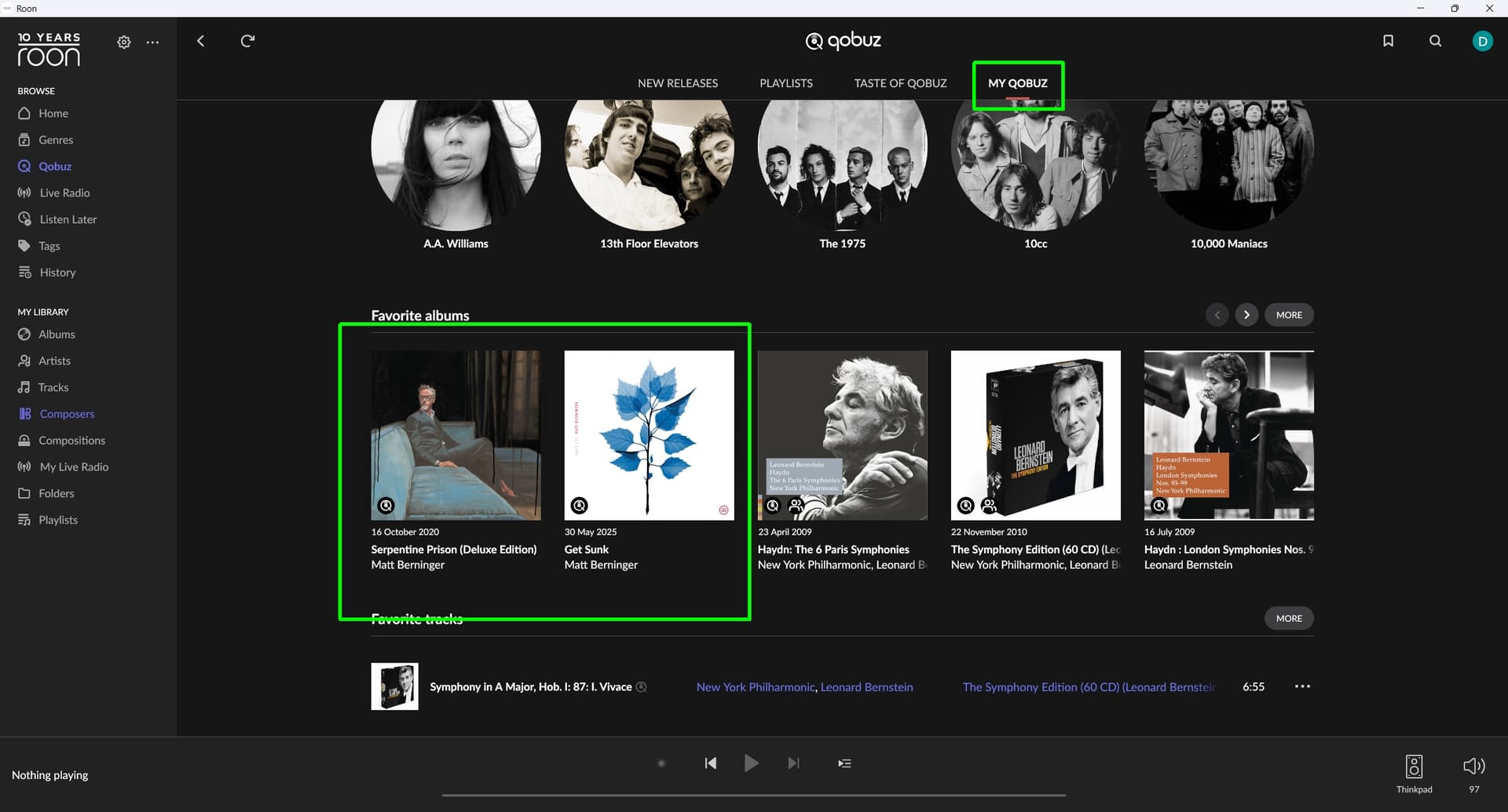Click performers icon on Symphony Edition cover
Viewport: 1508px width, 812px height.
(989, 506)
